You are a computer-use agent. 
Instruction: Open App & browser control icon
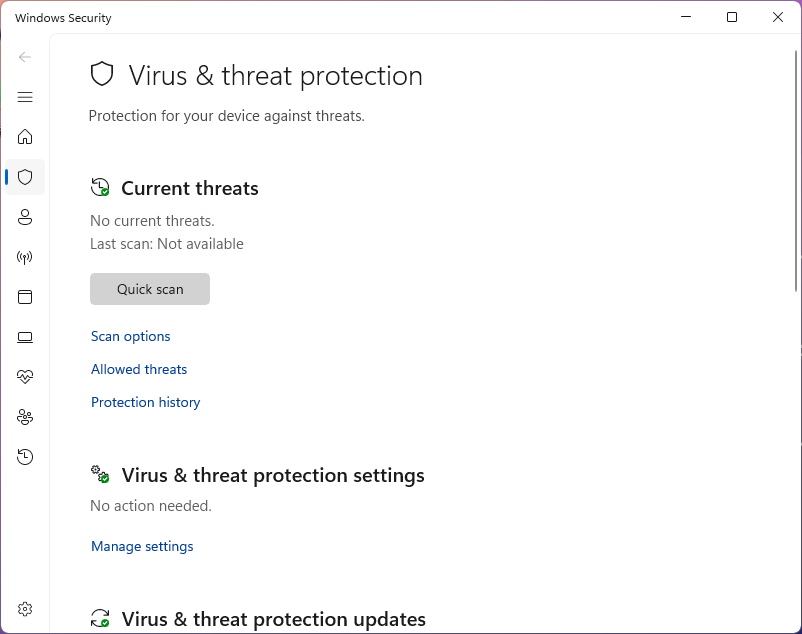coord(25,297)
